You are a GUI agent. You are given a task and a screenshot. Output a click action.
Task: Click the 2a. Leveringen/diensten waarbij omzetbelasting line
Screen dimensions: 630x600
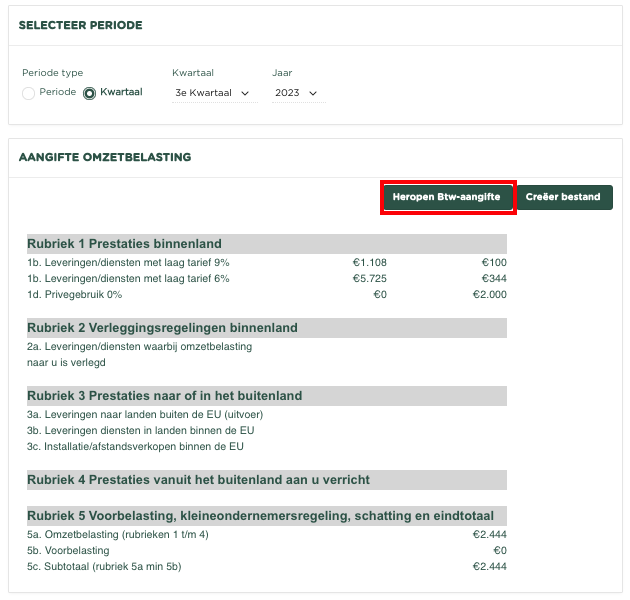tap(139, 347)
